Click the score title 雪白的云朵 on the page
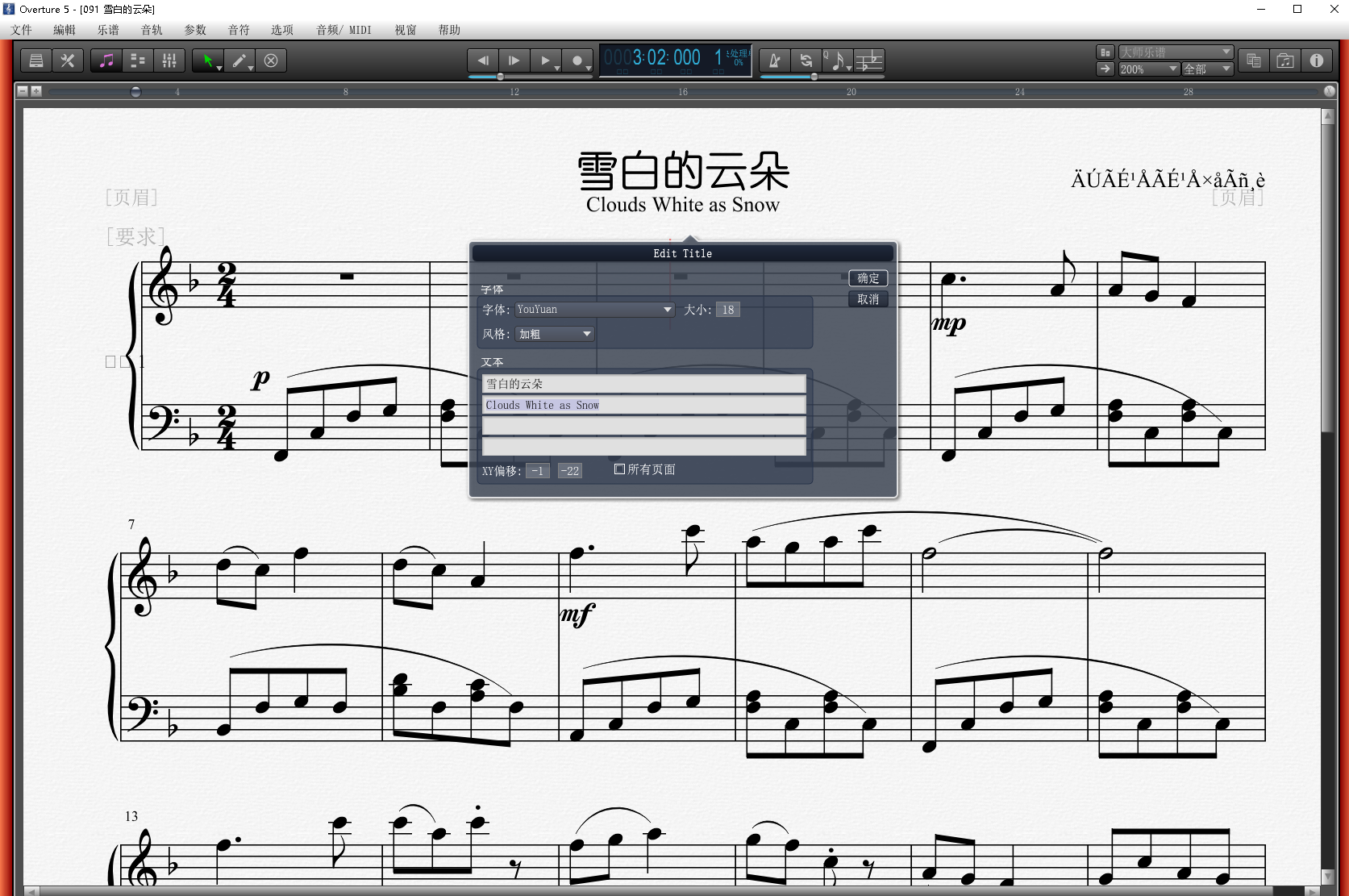 (683, 171)
